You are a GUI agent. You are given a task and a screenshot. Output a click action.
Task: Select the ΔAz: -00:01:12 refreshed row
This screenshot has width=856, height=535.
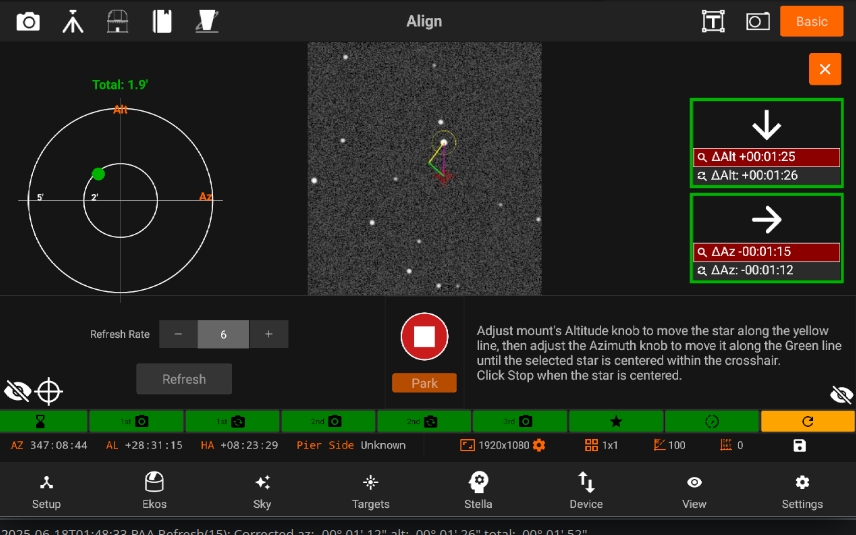point(766,270)
